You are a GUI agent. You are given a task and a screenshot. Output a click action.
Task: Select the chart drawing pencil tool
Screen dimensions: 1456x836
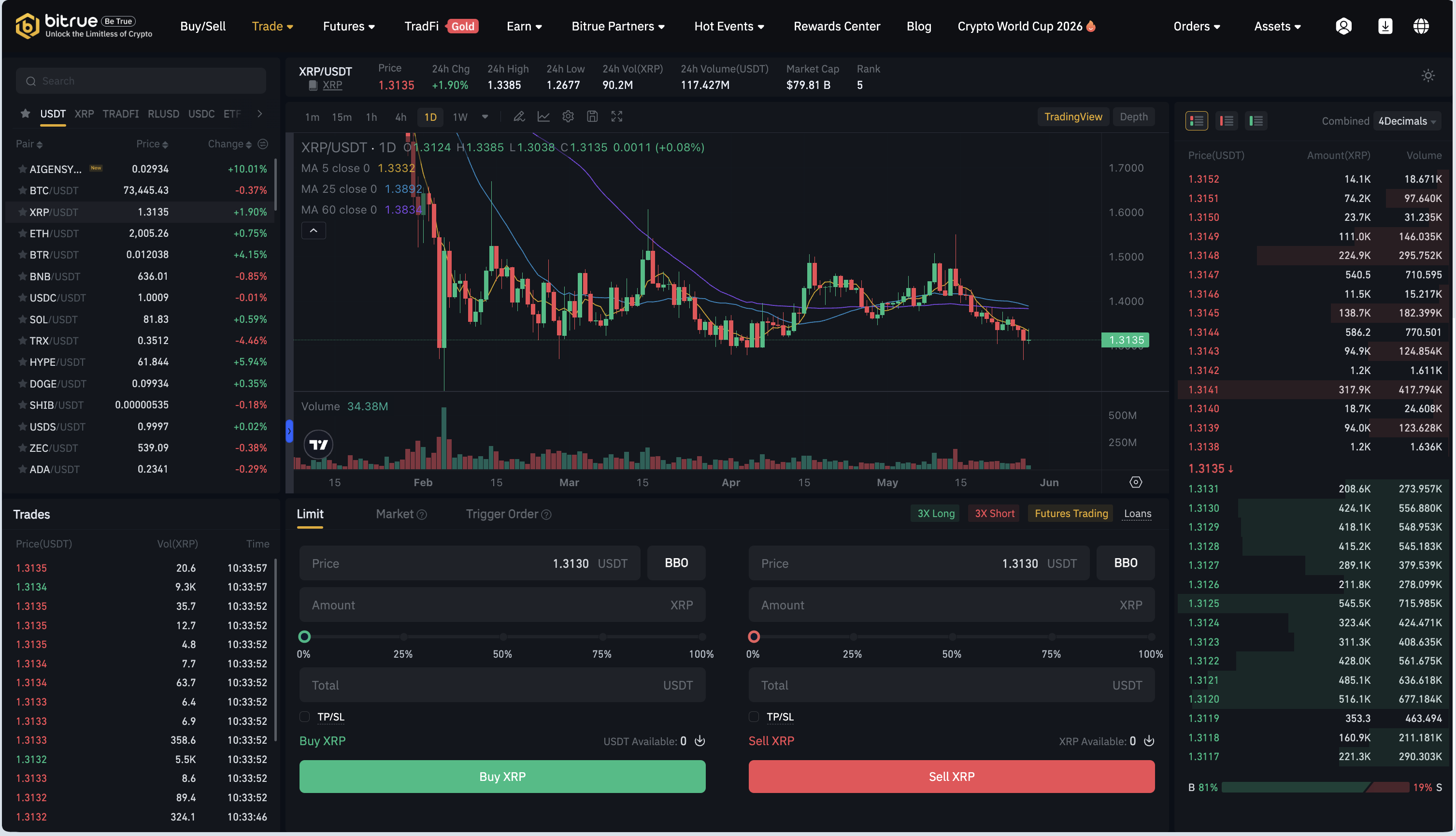pos(519,117)
